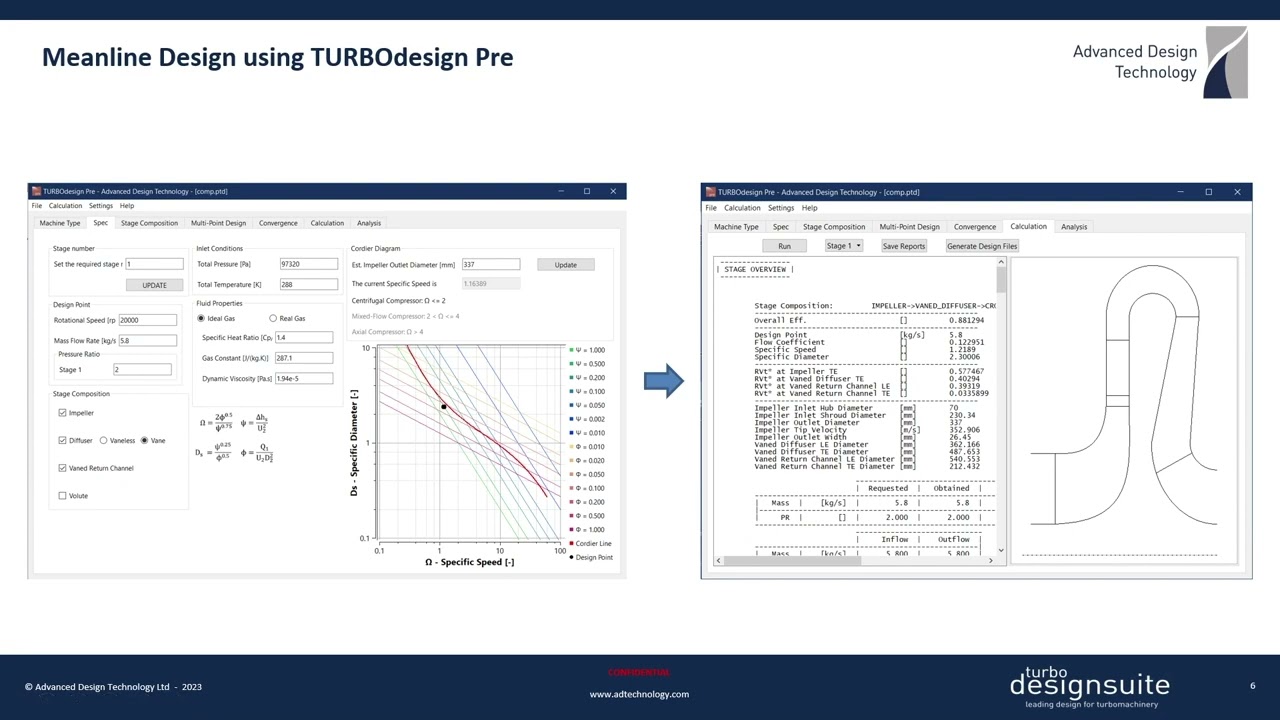Click the Save Reports button
1280x720 pixels.
coord(904,246)
